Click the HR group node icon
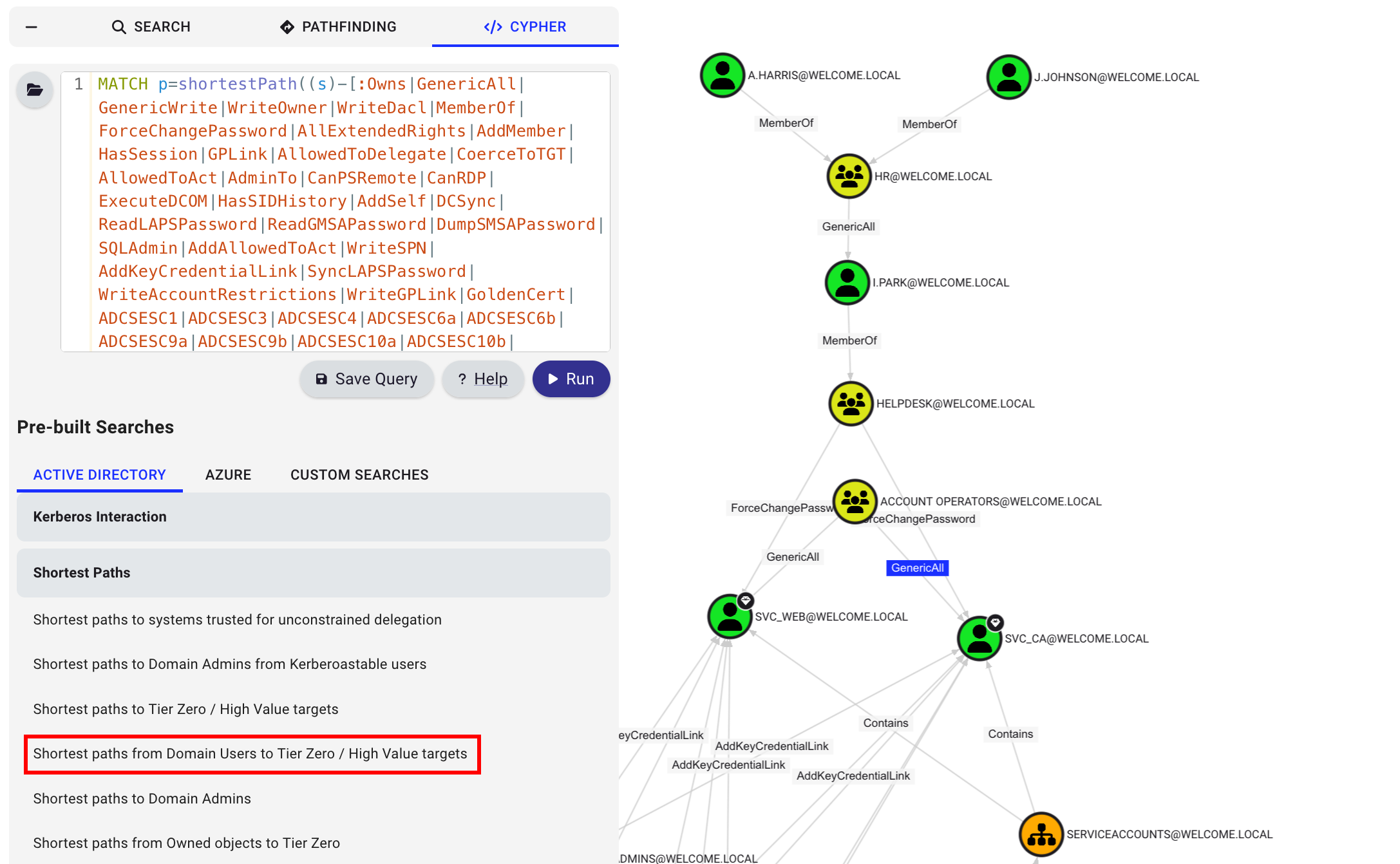The width and height of the screenshot is (1400, 864). click(x=849, y=176)
